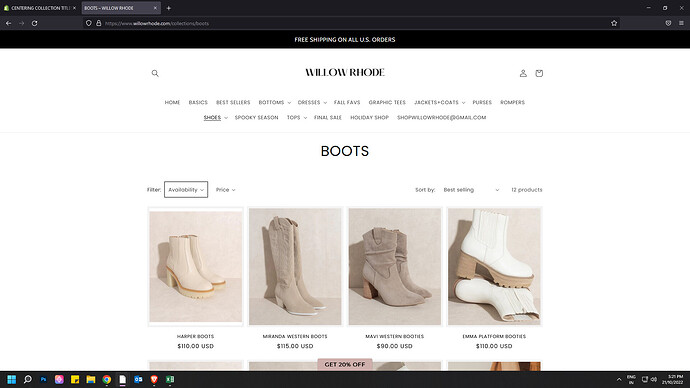Expand the Price filter dropdown
The image size is (690, 388).
click(x=225, y=190)
